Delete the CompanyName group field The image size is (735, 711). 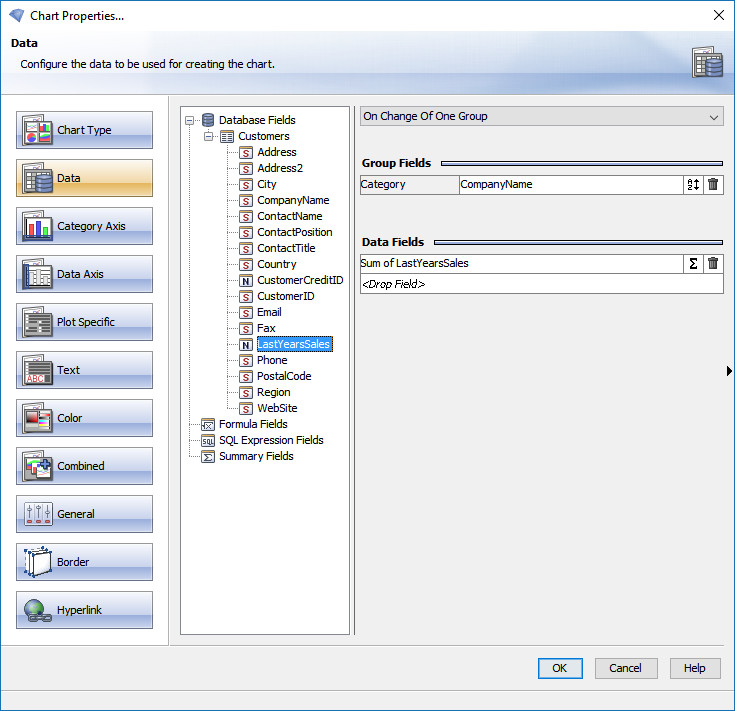click(x=713, y=185)
